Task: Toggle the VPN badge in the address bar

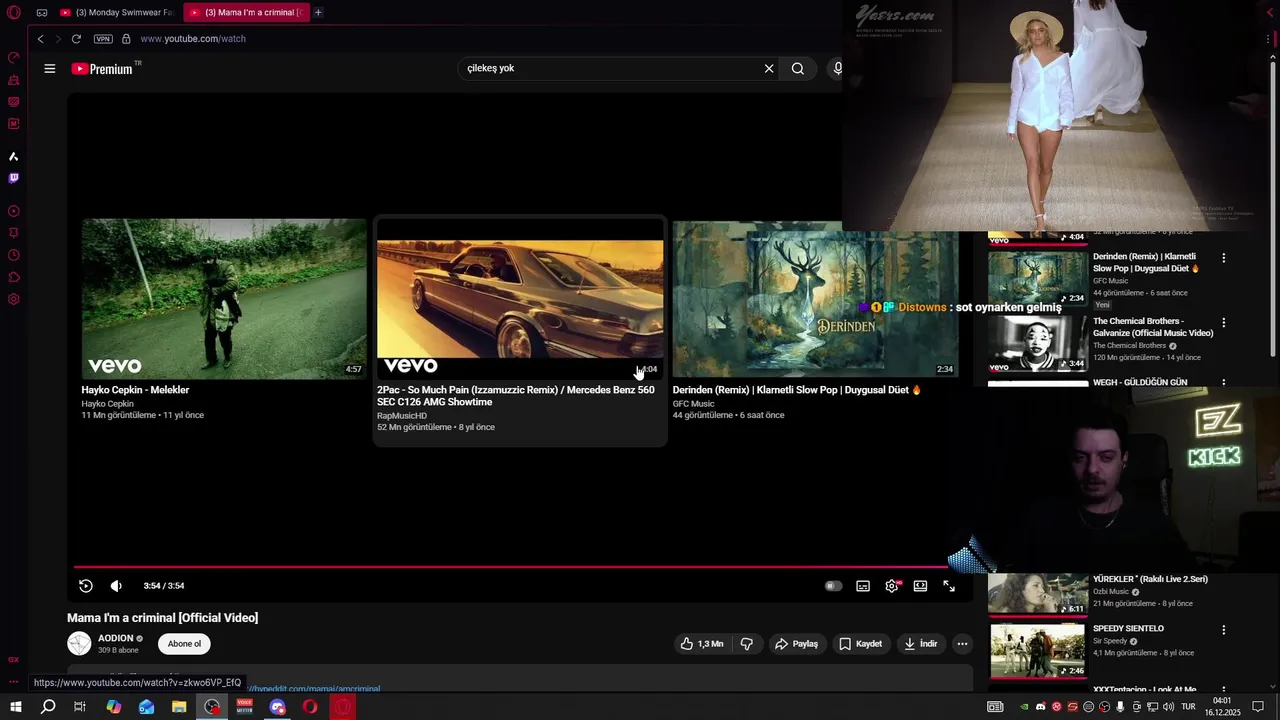Action: tap(103, 39)
